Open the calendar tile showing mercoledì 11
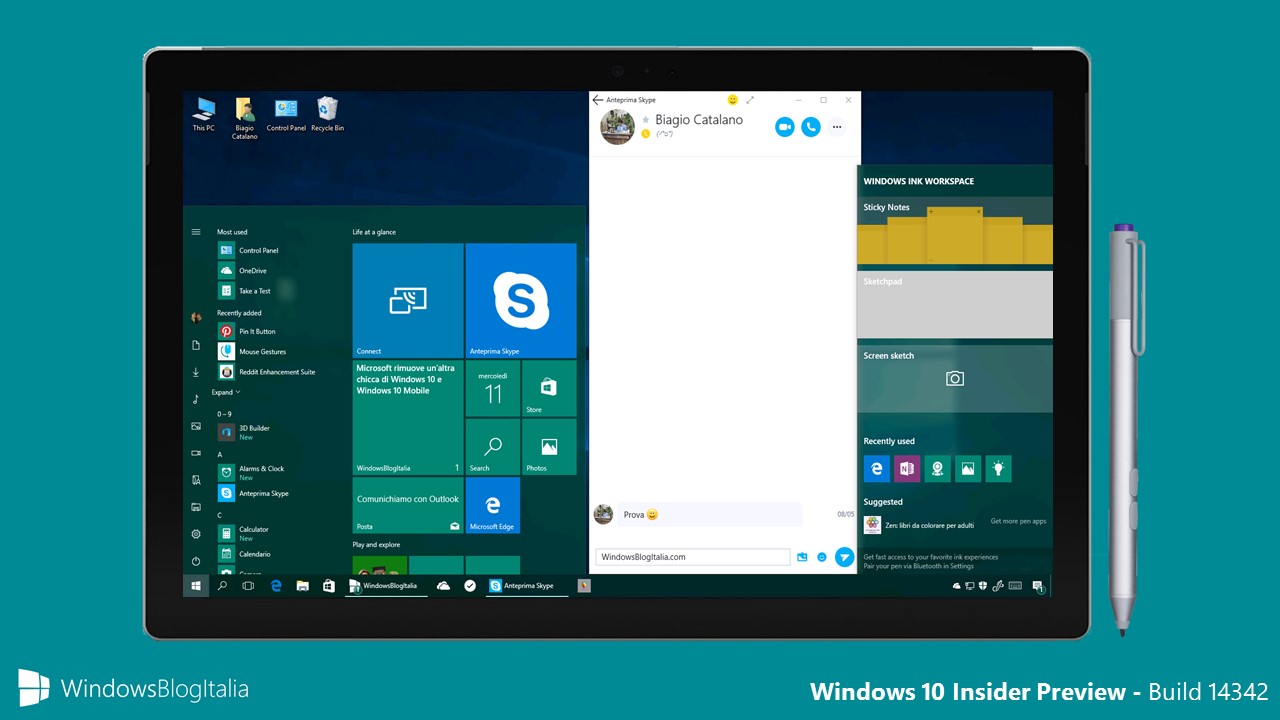The width and height of the screenshot is (1280, 720). pyautogui.click(x=493, y=388)
